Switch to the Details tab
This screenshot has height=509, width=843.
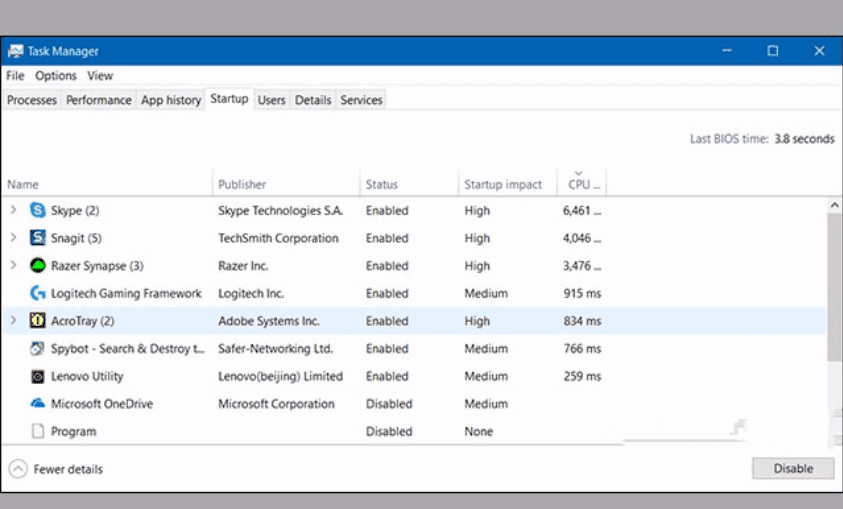click(313, 100)
